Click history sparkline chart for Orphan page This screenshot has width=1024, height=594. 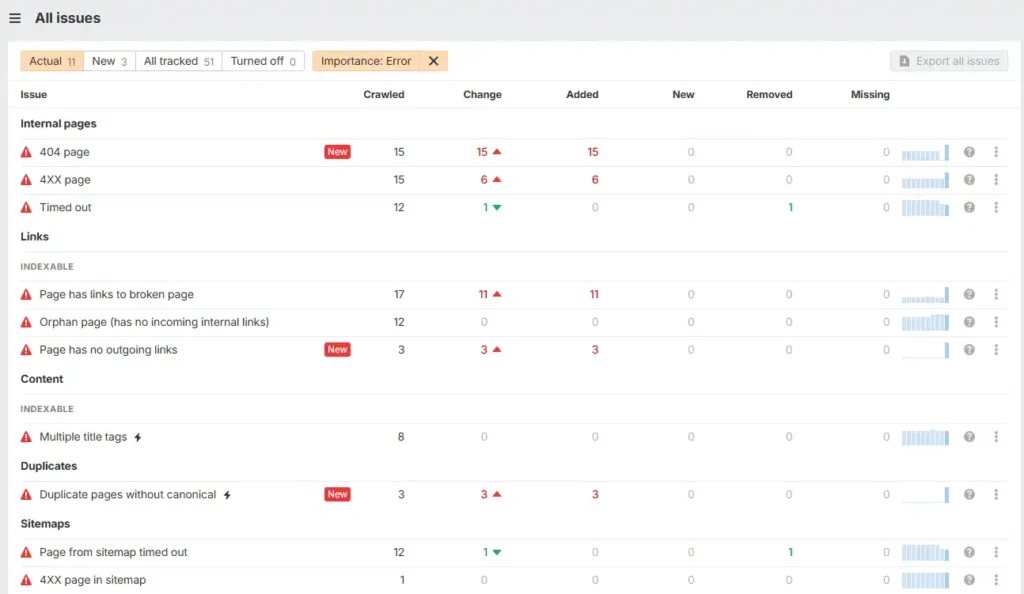(x=925, y=322)
